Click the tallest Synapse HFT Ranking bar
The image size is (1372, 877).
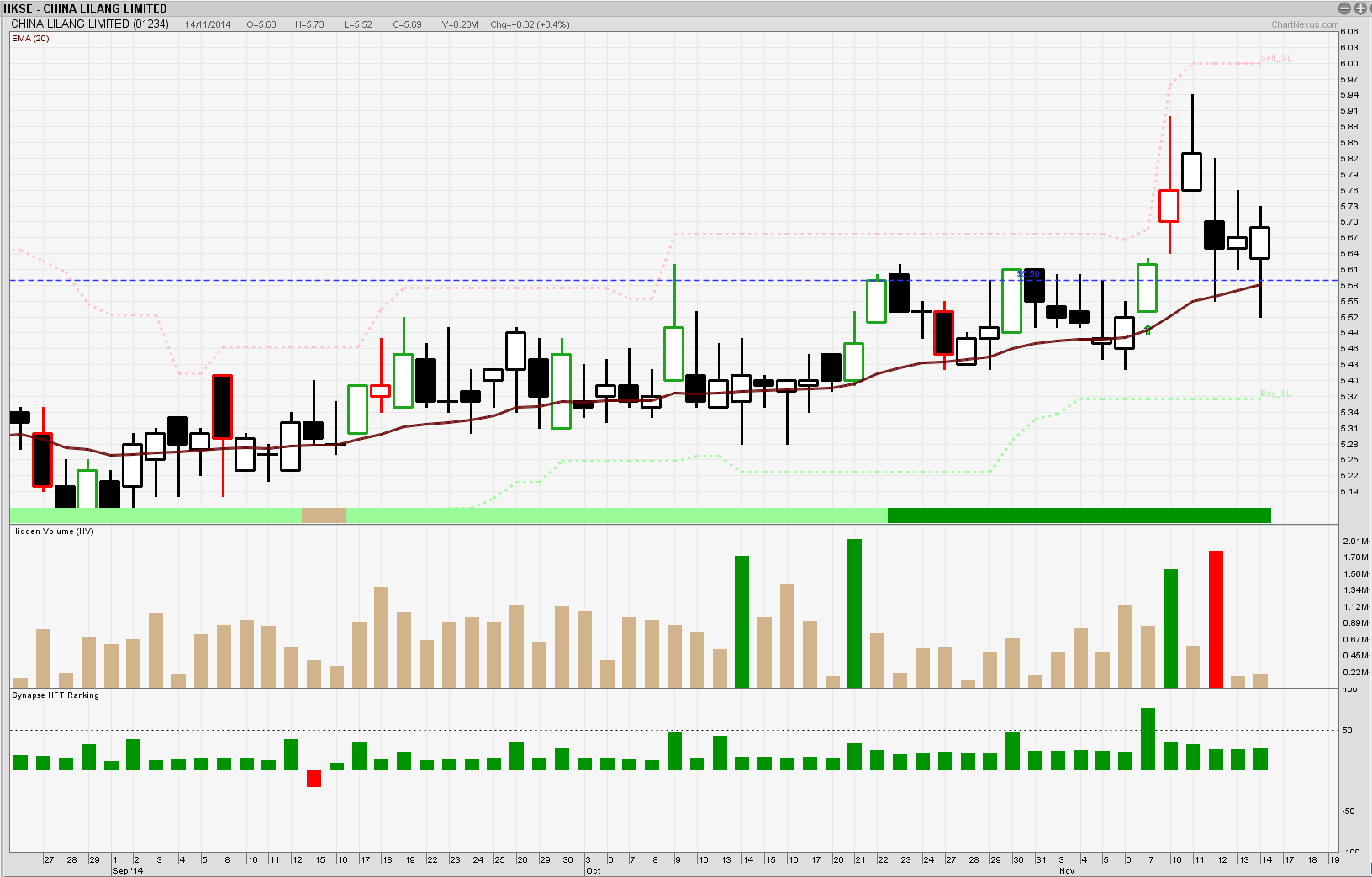coord(1148,738)
